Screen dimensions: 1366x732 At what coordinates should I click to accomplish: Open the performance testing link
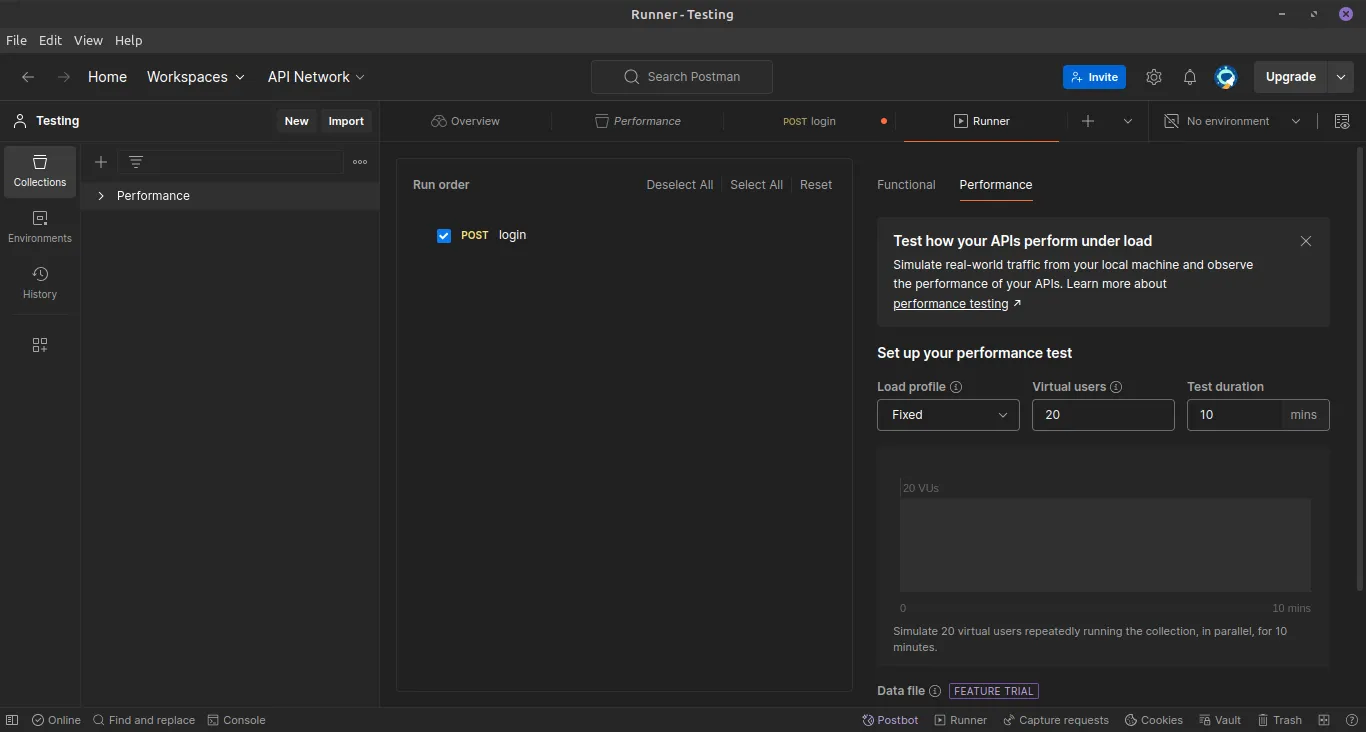pos(950,304)
